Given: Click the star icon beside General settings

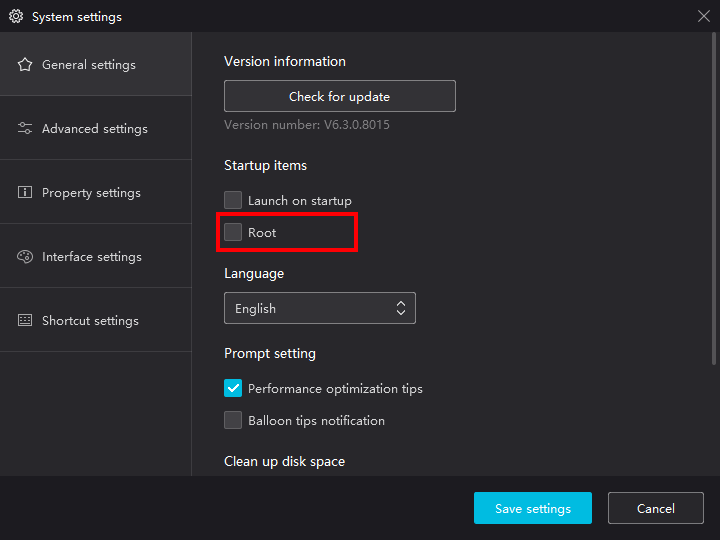Looking at the screenshot, I should coord(25,65).
